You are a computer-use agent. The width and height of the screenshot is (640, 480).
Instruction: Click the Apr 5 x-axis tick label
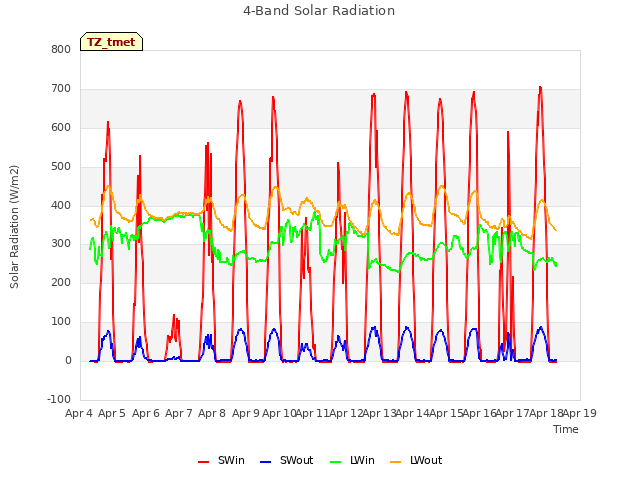112,413
